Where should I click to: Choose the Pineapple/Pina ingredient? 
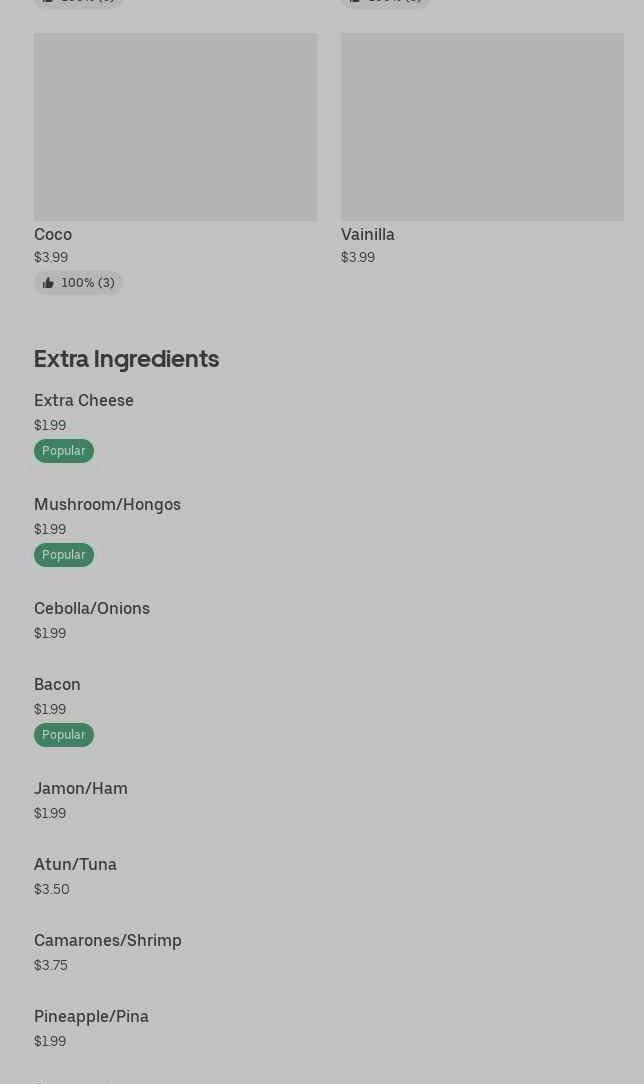coord(91,1016)
